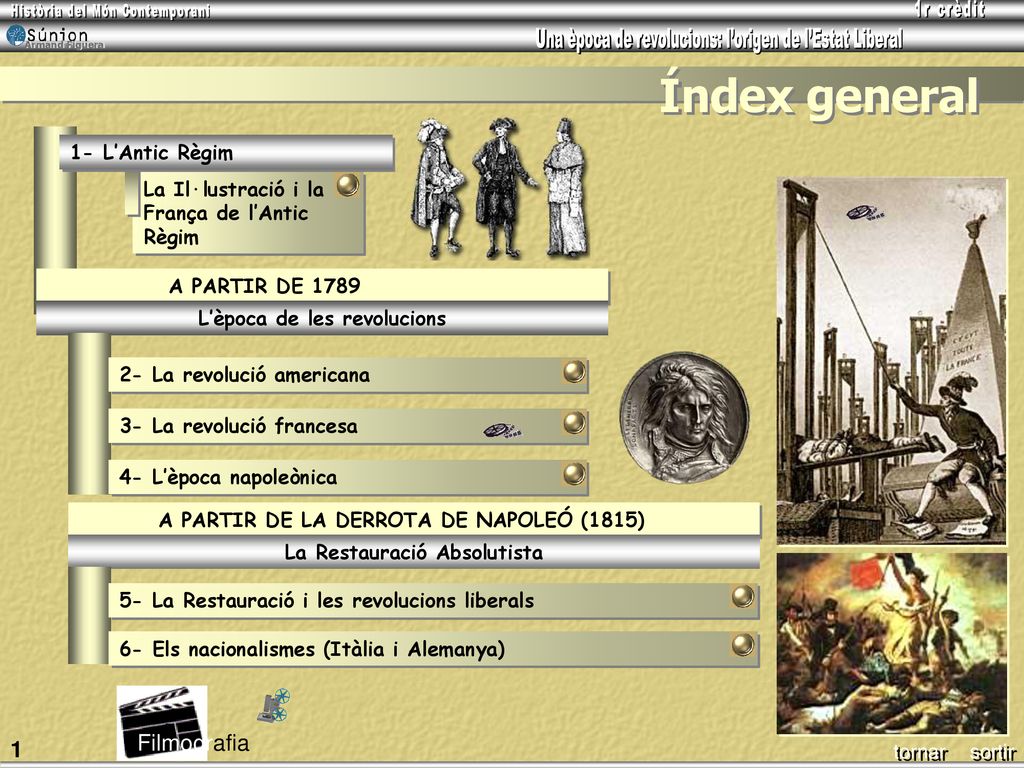This screenshot has width=1024, height=768.
Task: Click gold button for La revolució francesa
Action: [574, 423]
